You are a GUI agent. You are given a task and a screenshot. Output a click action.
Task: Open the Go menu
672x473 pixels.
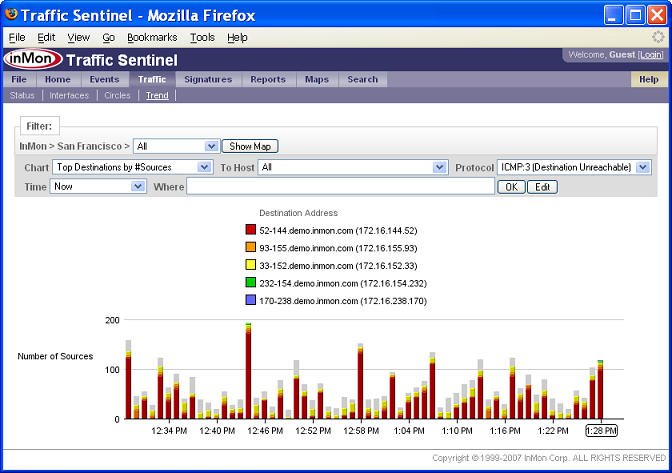(108, 37)
